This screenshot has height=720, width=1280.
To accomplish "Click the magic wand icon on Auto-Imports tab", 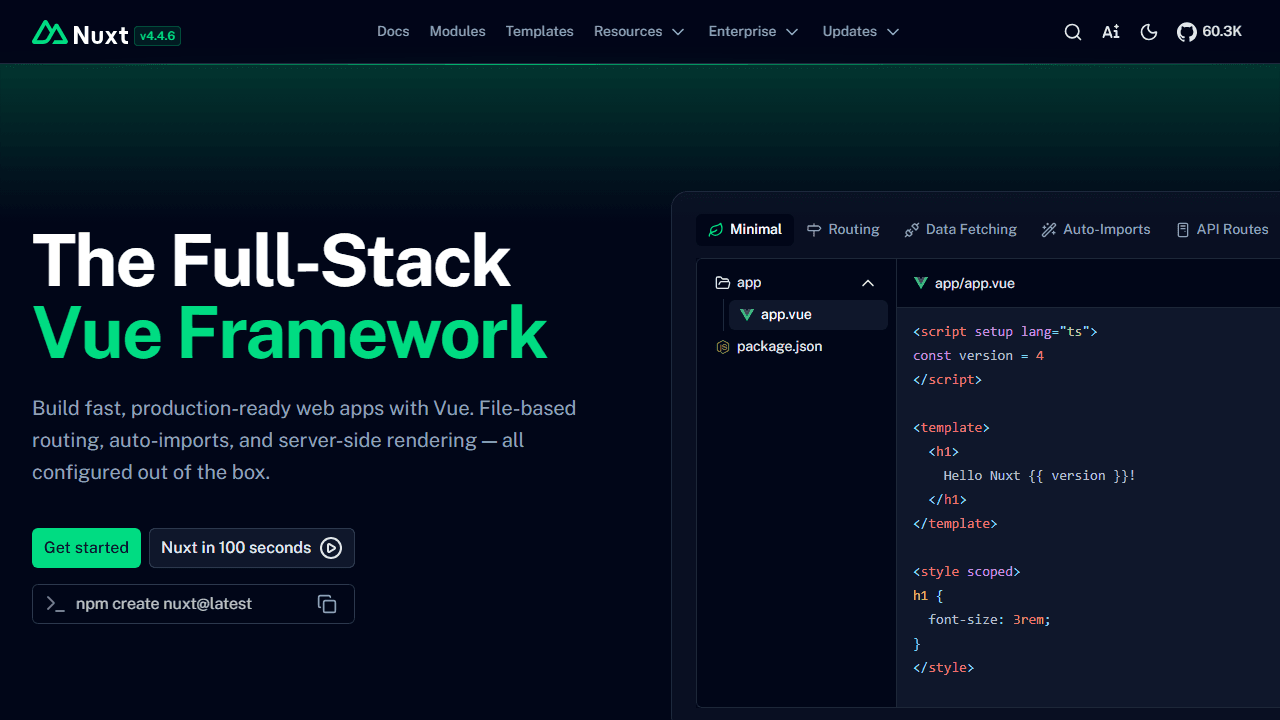I will [x=1049, y=230].
